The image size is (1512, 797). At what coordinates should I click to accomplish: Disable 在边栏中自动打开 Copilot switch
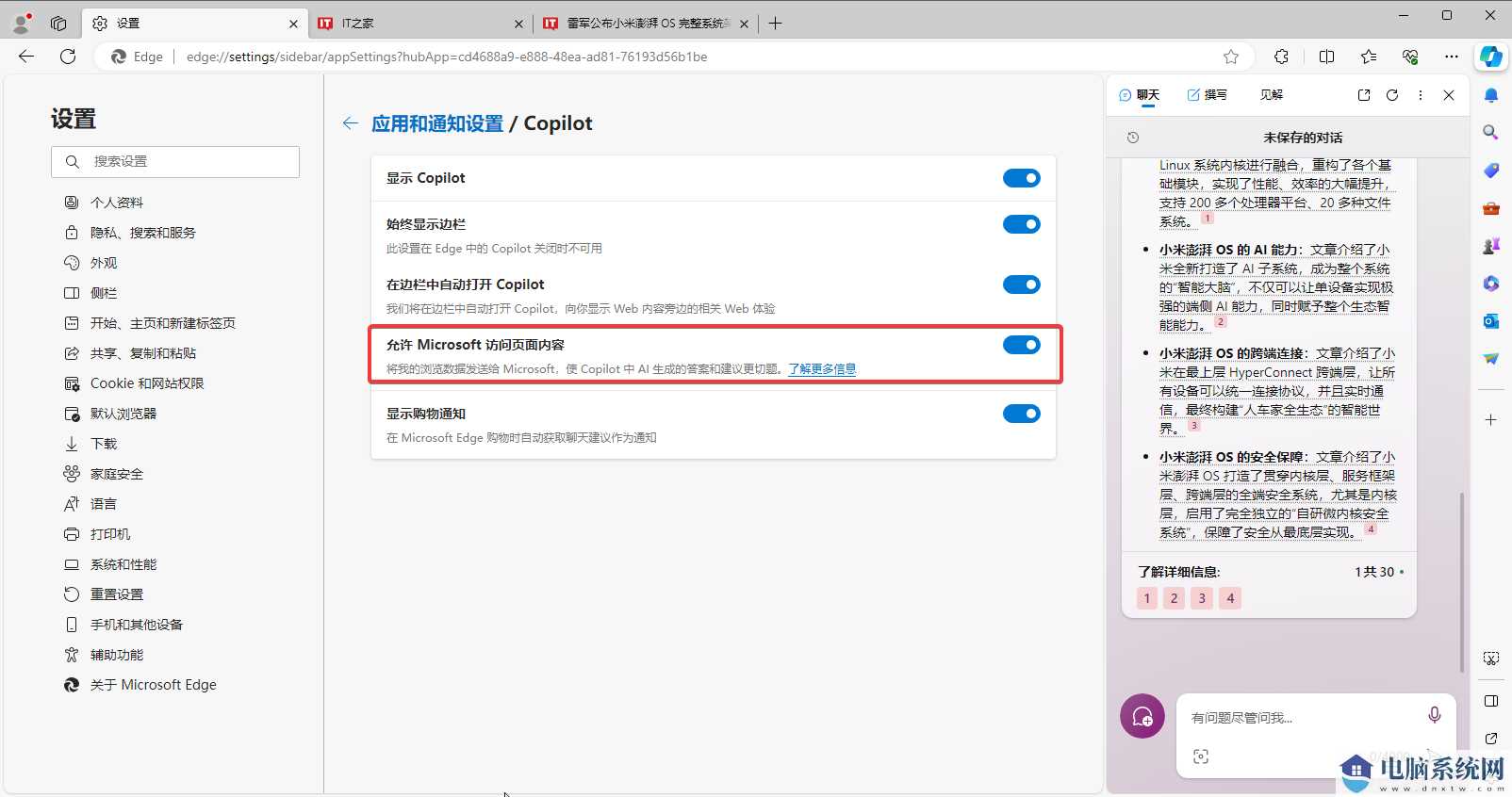click(1021, 285)
